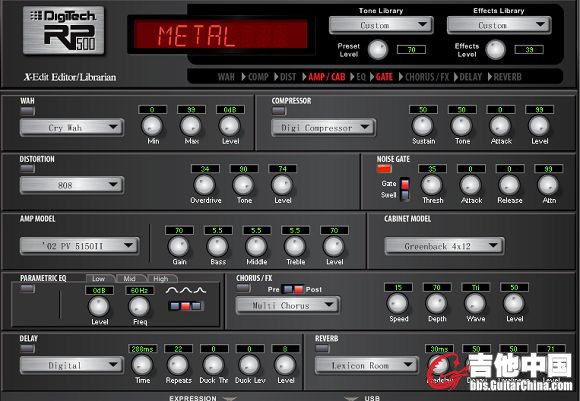Toggle the Parametric EQ on/off button
The height and width of the screenshot is (401, 580).
[x=27, y=289]
